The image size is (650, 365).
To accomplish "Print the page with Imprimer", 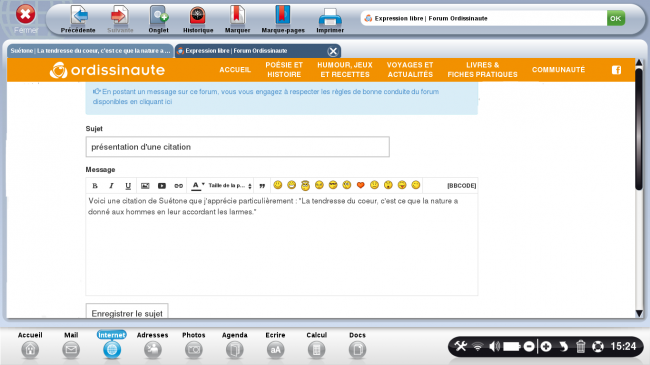I will pyautogui.click(x=330, y=19).
